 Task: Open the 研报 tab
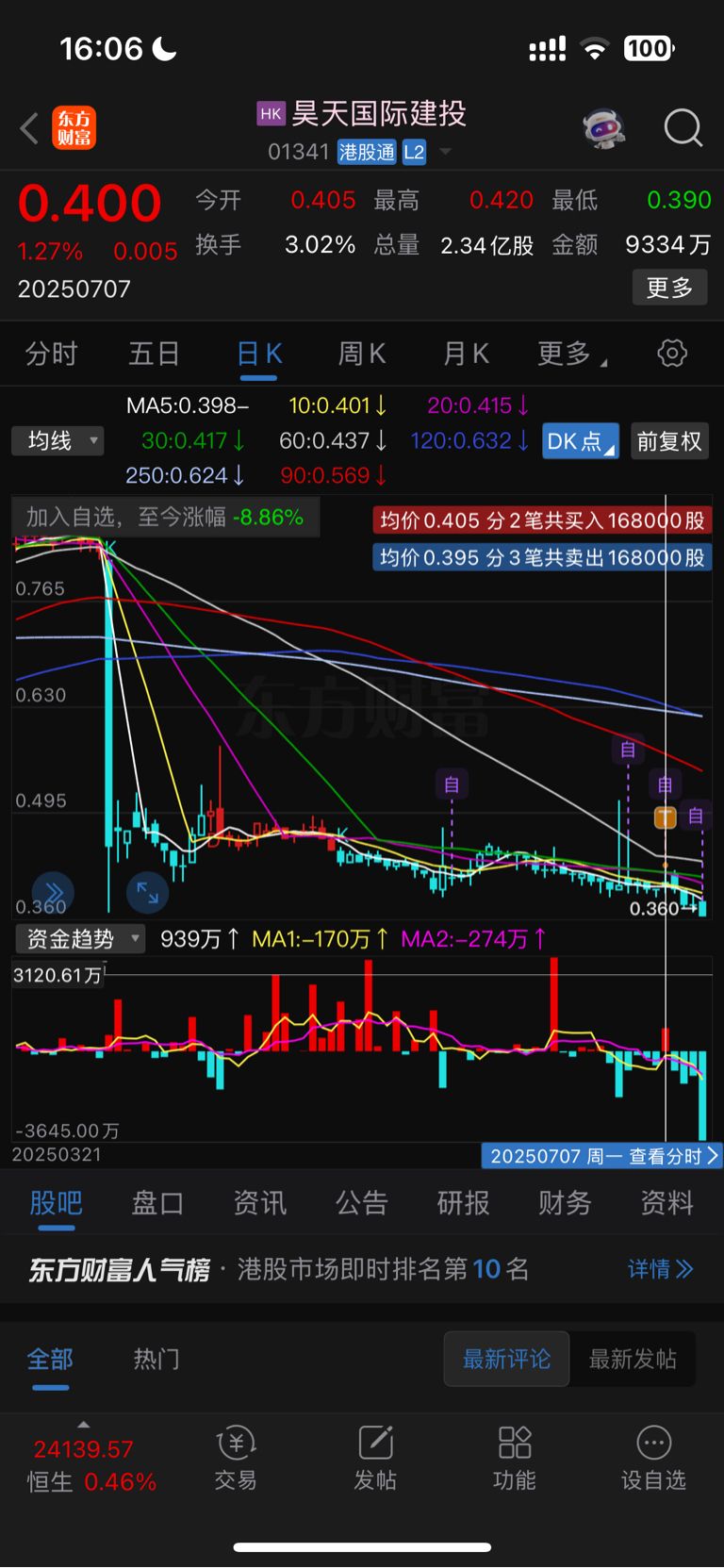click(464, 1202)
